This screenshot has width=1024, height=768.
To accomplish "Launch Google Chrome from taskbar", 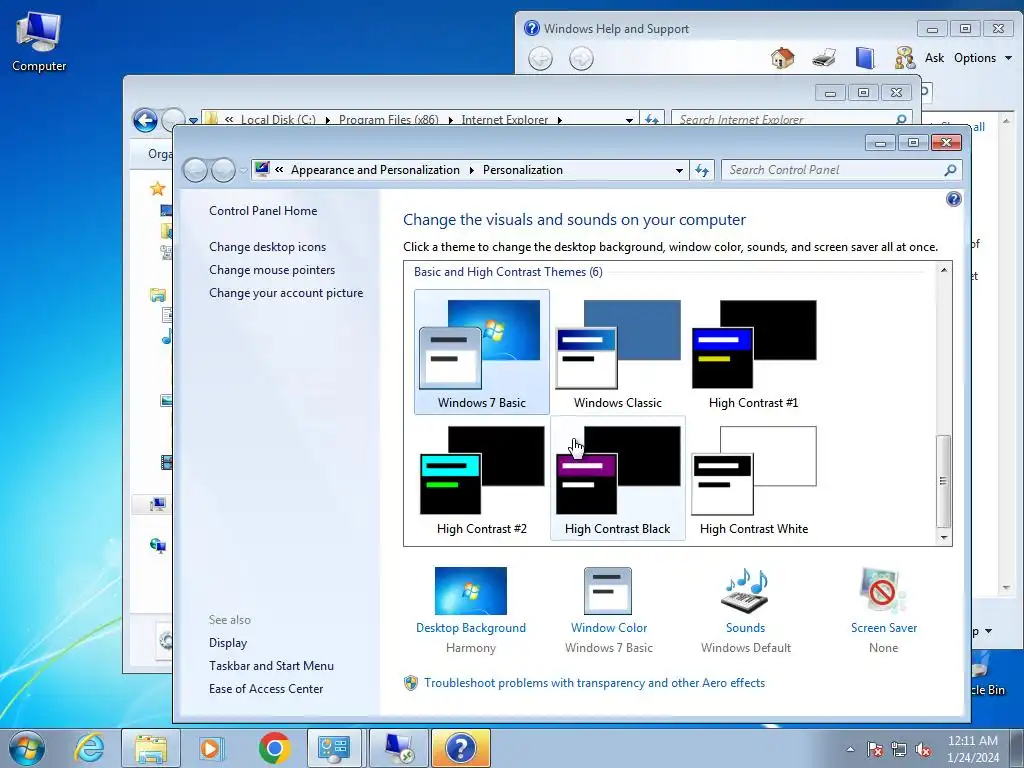I will coord(274,748).
